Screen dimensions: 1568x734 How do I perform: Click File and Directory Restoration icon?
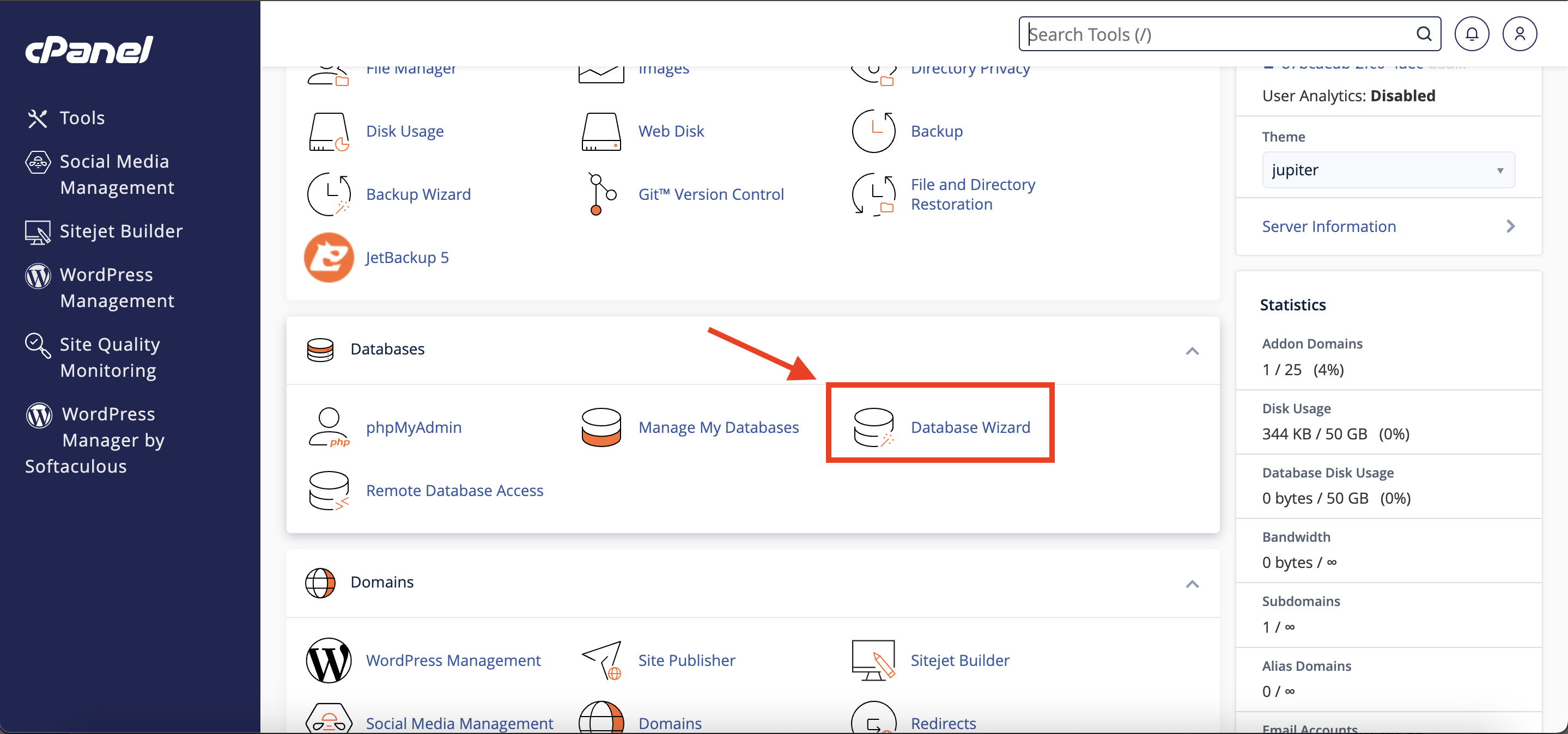pyautogui.click(x=873, y=194)
